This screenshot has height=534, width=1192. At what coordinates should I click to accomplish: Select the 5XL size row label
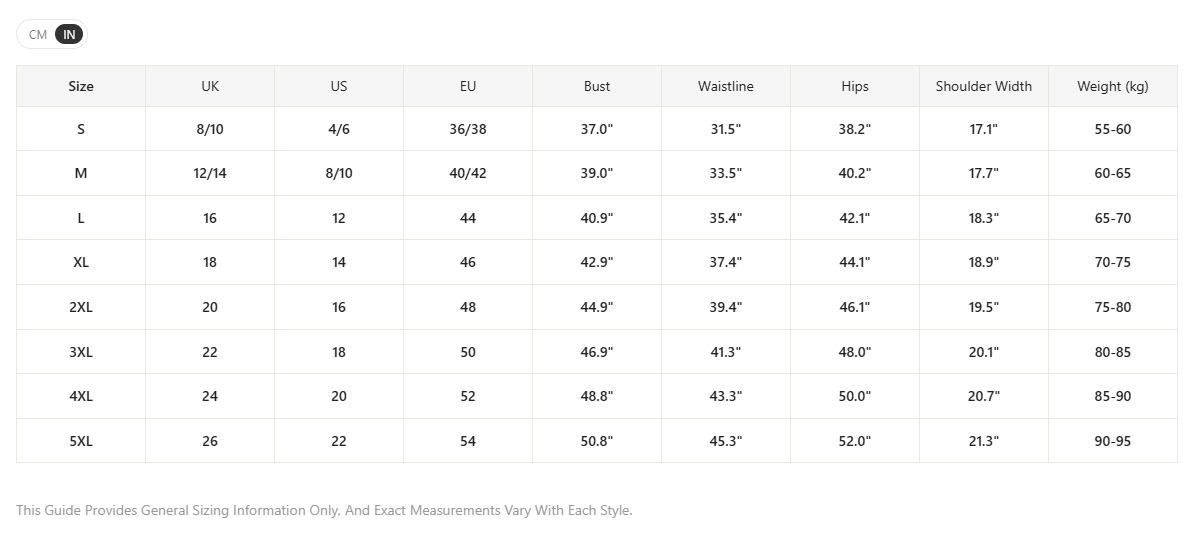point(81,441)
